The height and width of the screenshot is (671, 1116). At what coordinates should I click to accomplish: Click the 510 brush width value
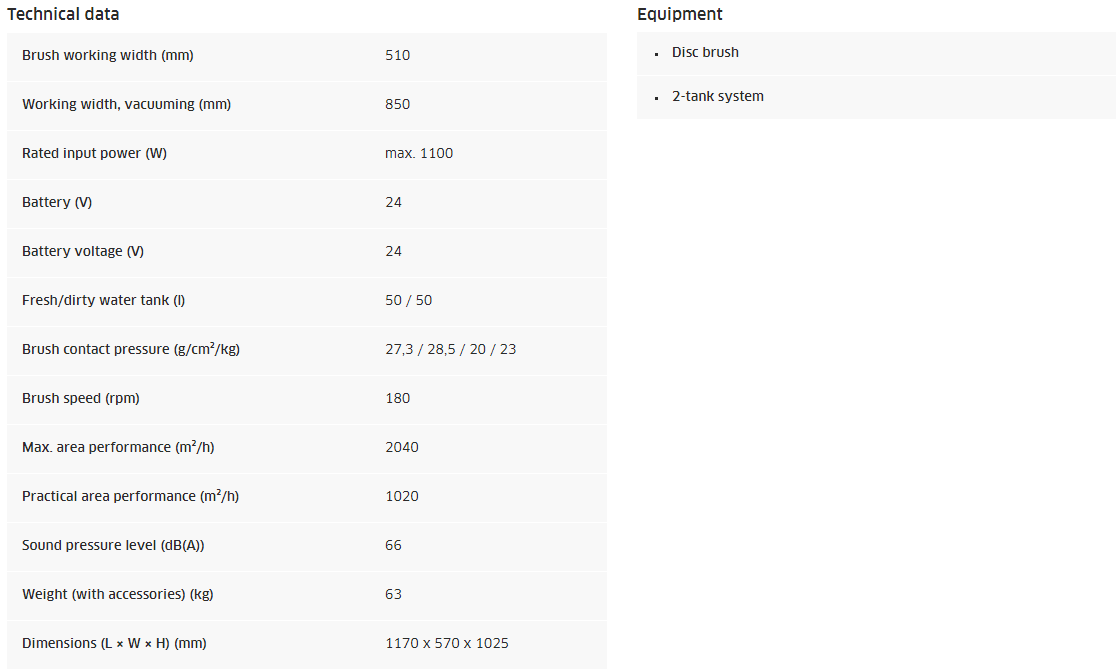[397, 55]
